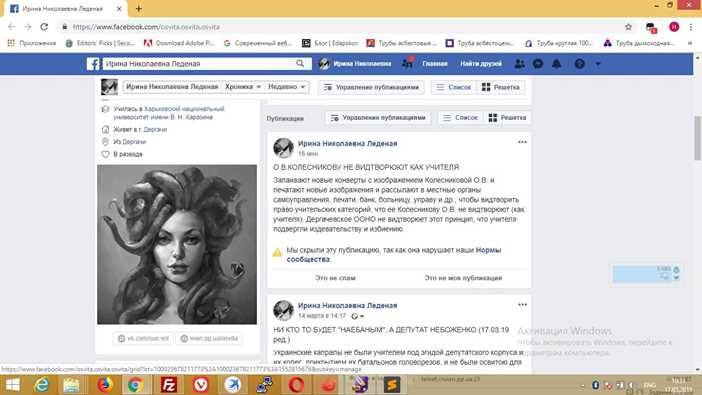Select lower Решетка view button
This screenshot has height=395, width=702.
tap(507, 118)
